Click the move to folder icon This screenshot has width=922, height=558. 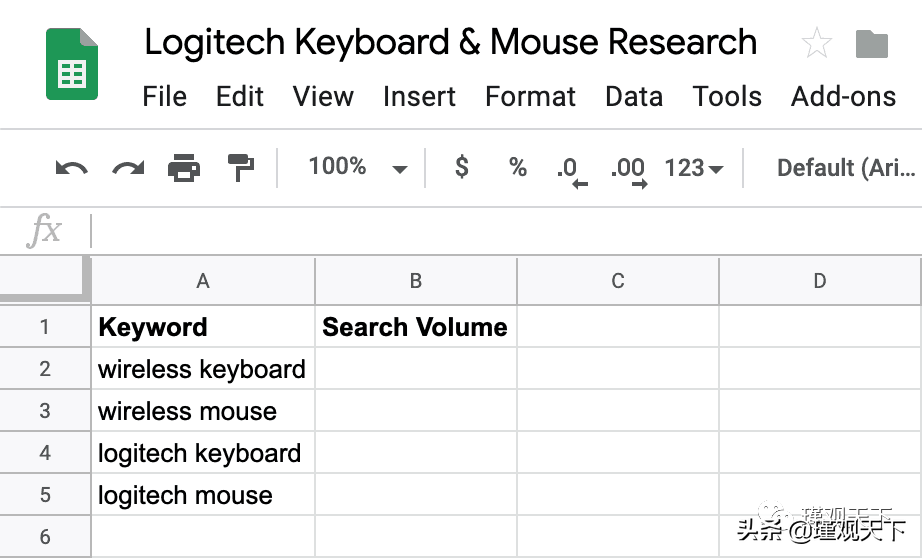click(872, 44)
